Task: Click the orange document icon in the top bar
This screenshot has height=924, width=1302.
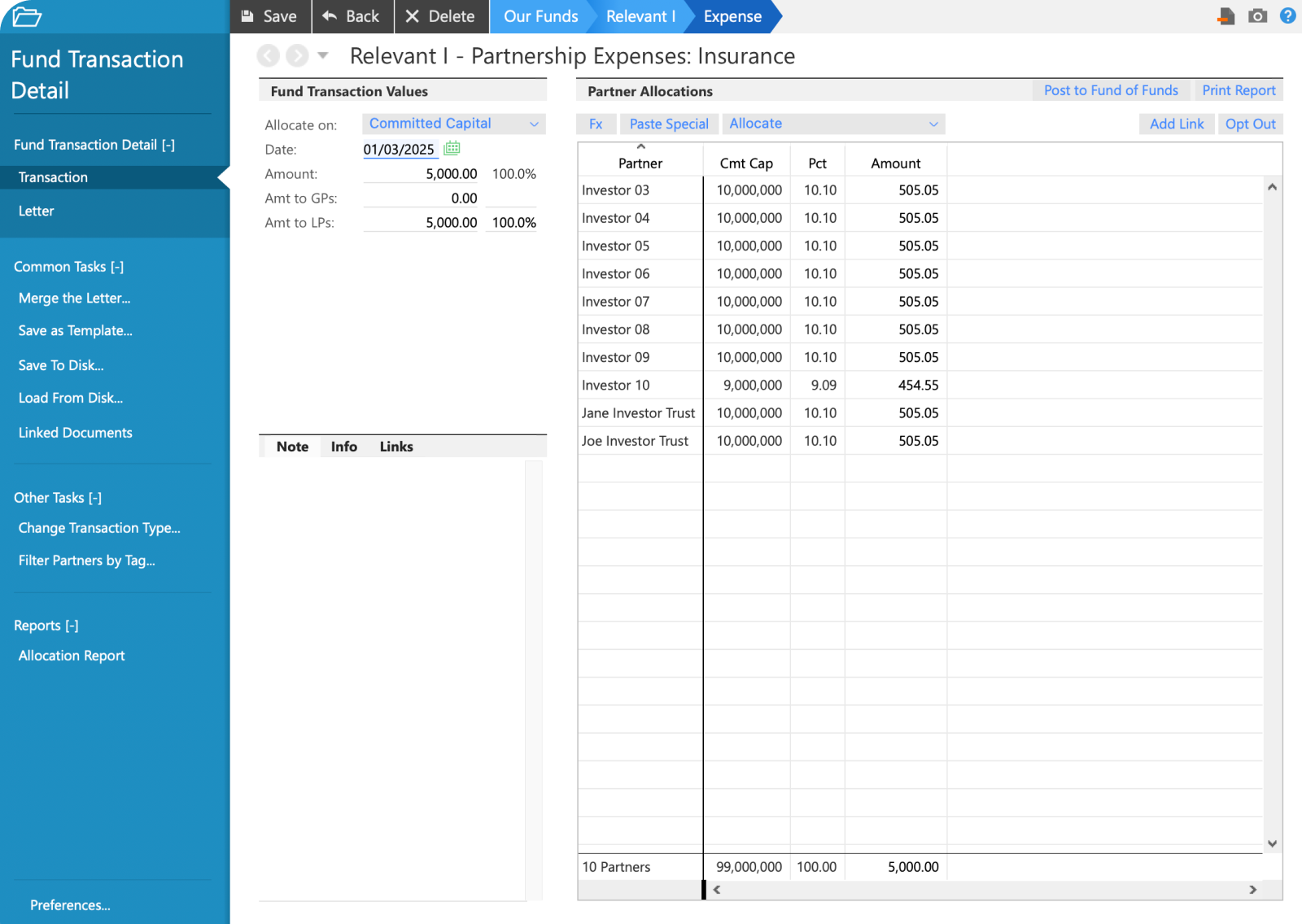Action: (x=1226, y=16)
